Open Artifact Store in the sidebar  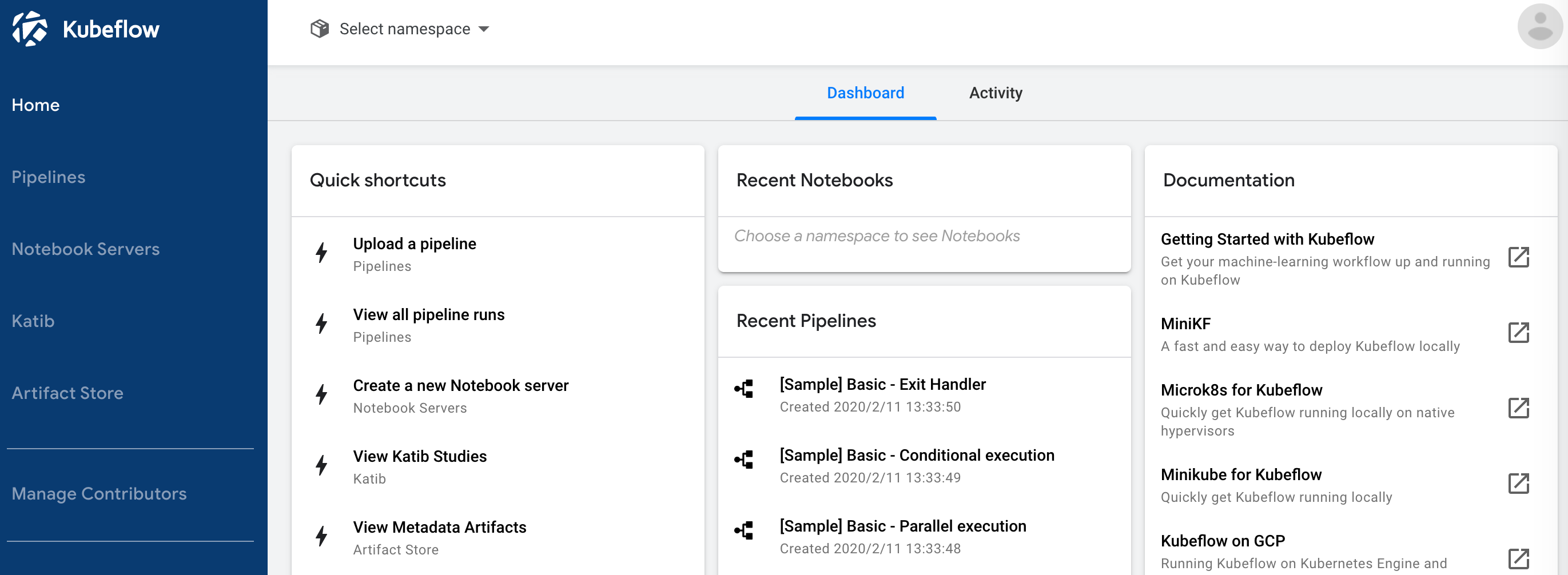67,393
